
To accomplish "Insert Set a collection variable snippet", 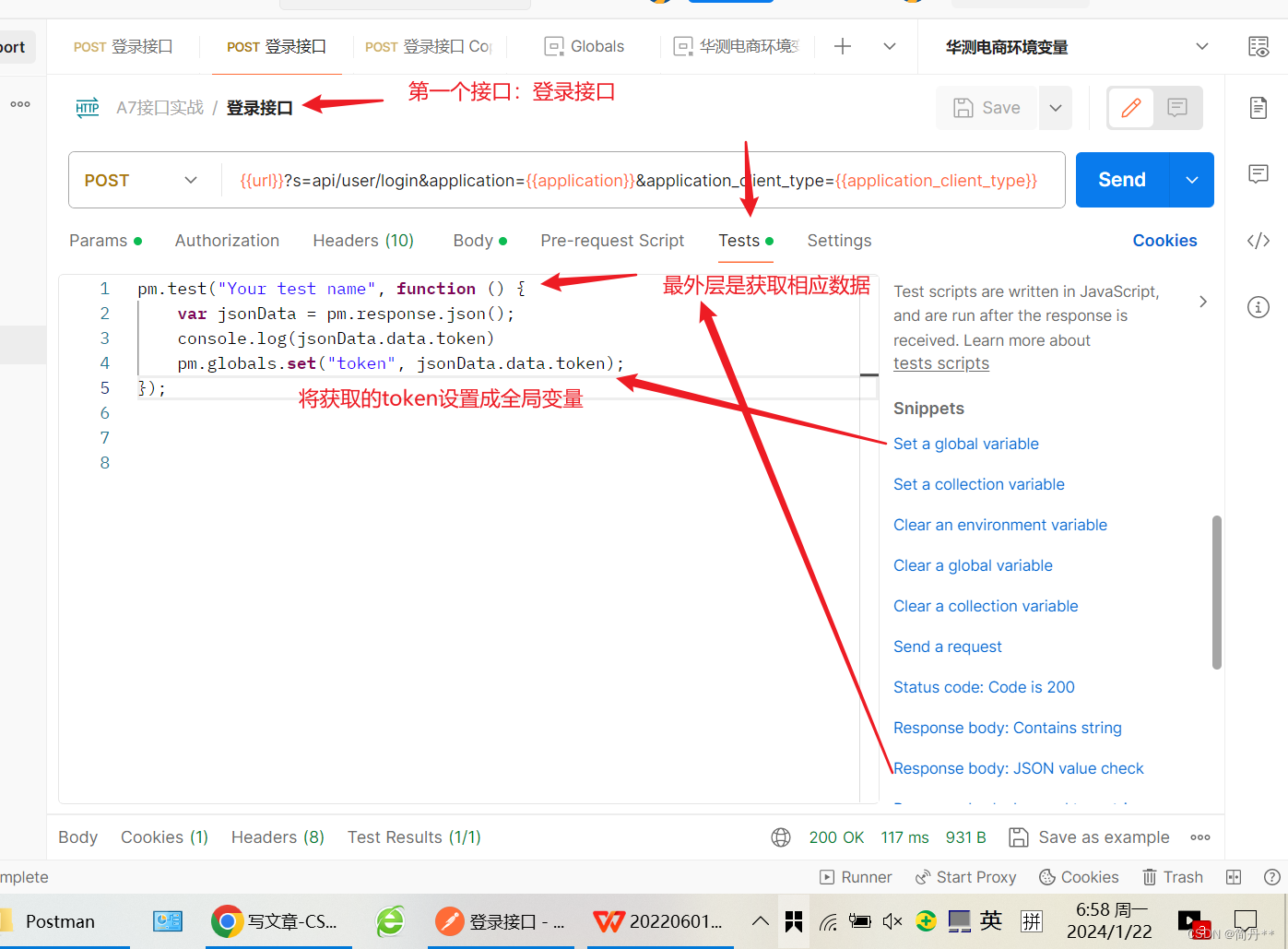I will coord(979,484).
